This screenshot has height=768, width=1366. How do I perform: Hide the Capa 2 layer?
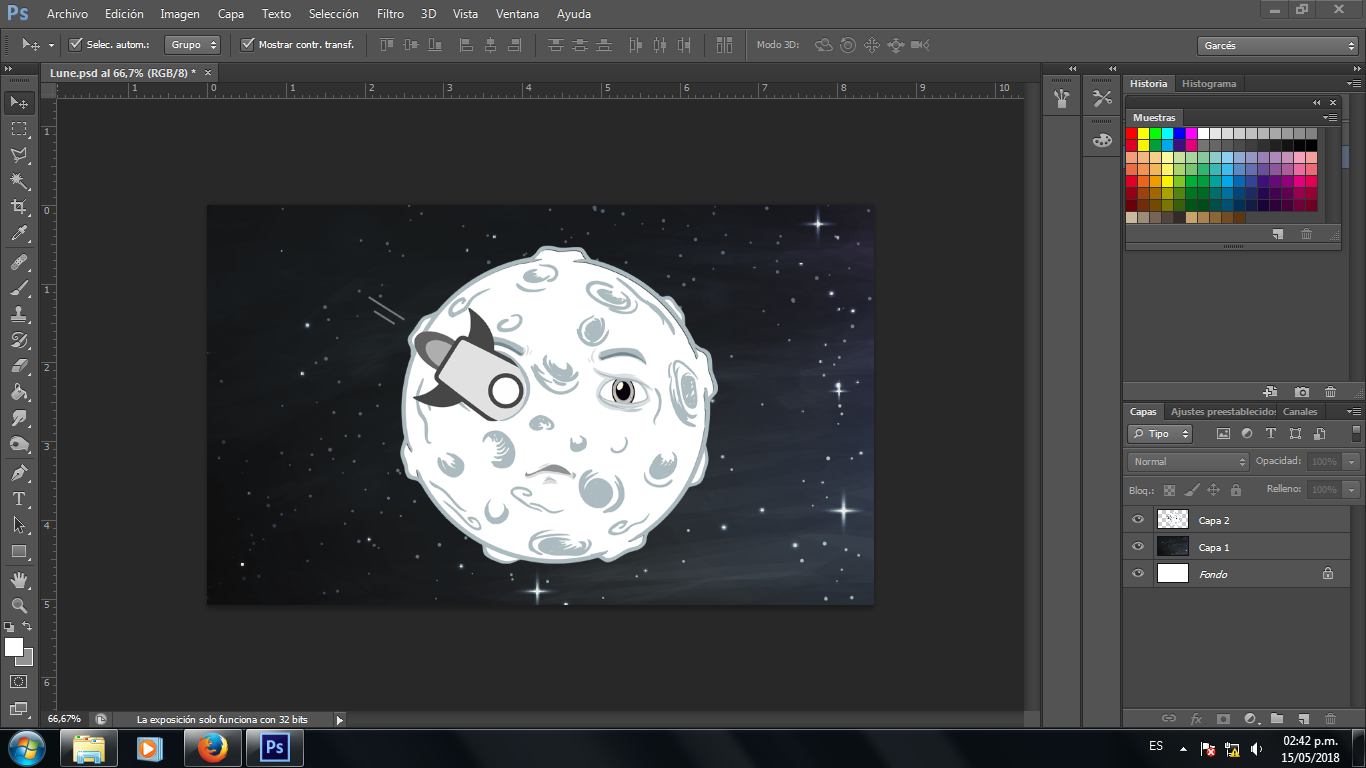click(x=1137, y=519)
